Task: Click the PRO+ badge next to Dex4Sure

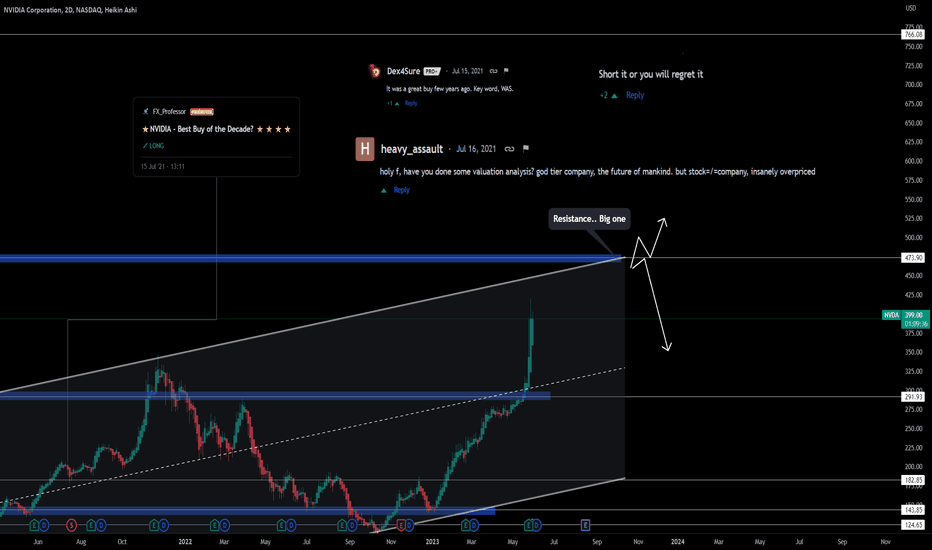Action: click(x=432, y=71)
